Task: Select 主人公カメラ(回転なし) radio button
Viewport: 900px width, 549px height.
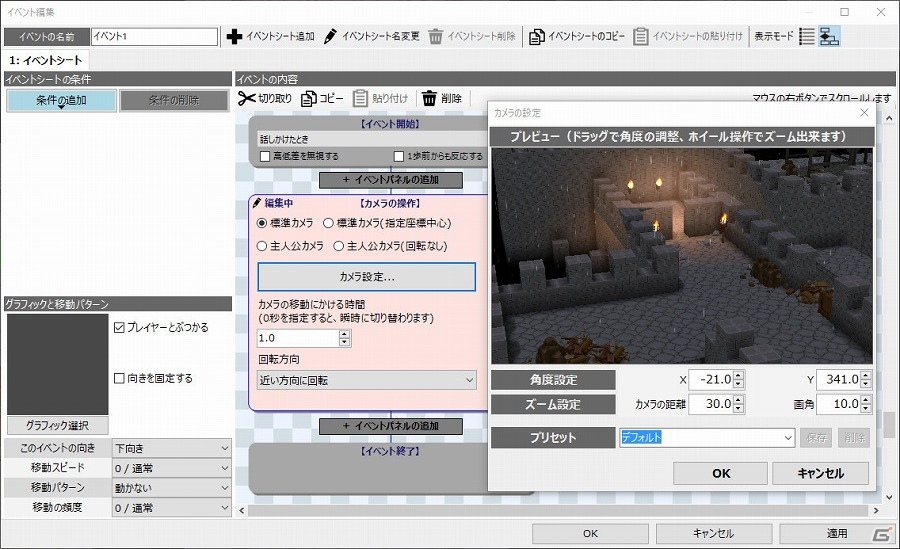Action: [339, 246]
